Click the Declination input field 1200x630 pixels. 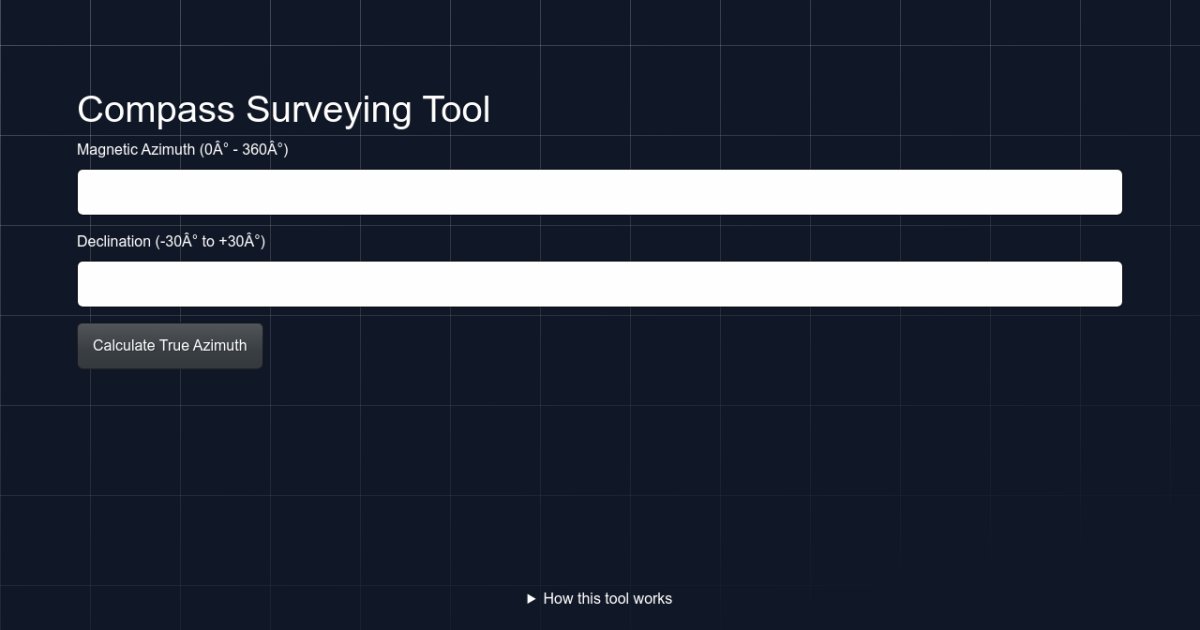(600, 284)
